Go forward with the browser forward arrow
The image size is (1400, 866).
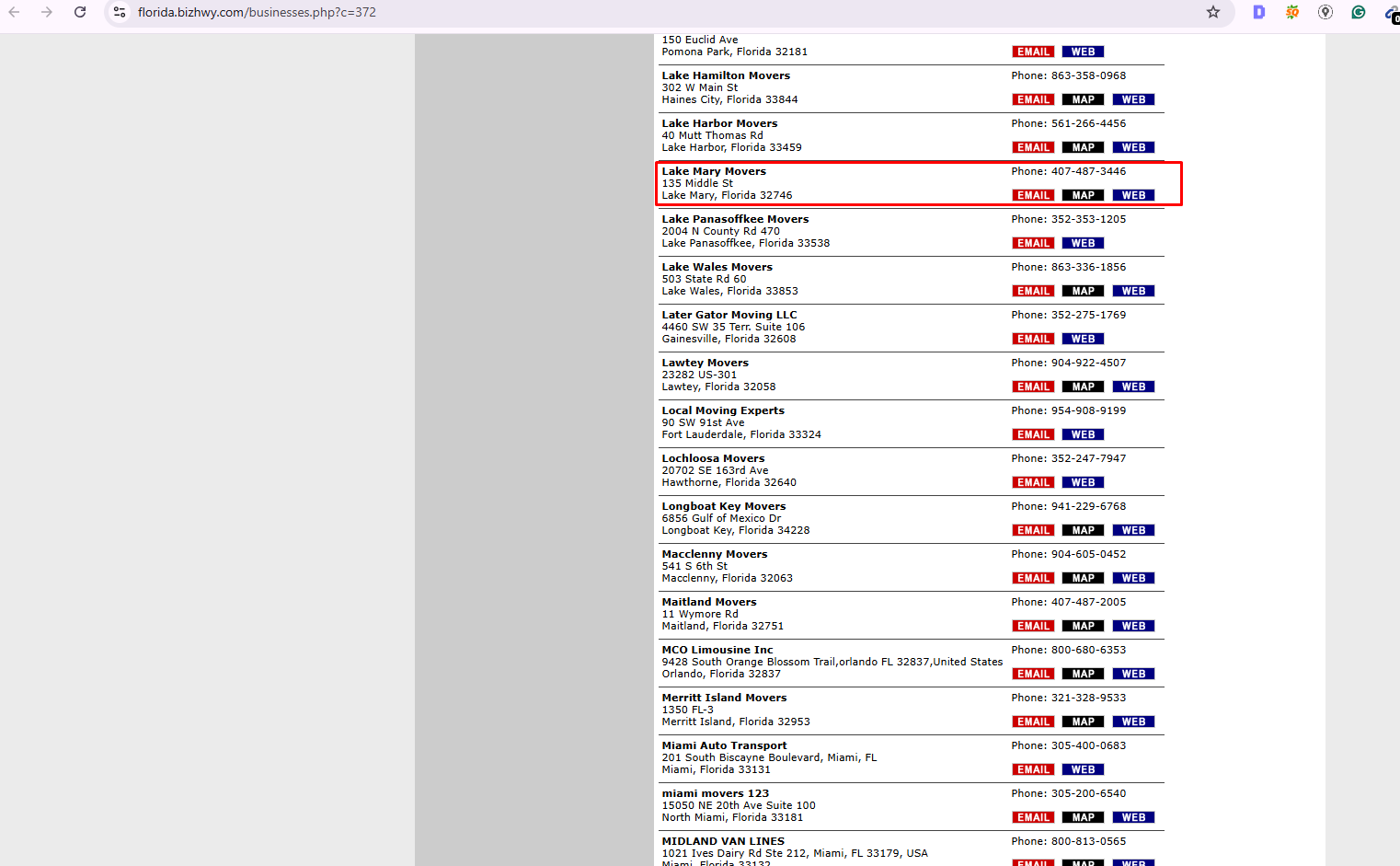click(47, 12)
